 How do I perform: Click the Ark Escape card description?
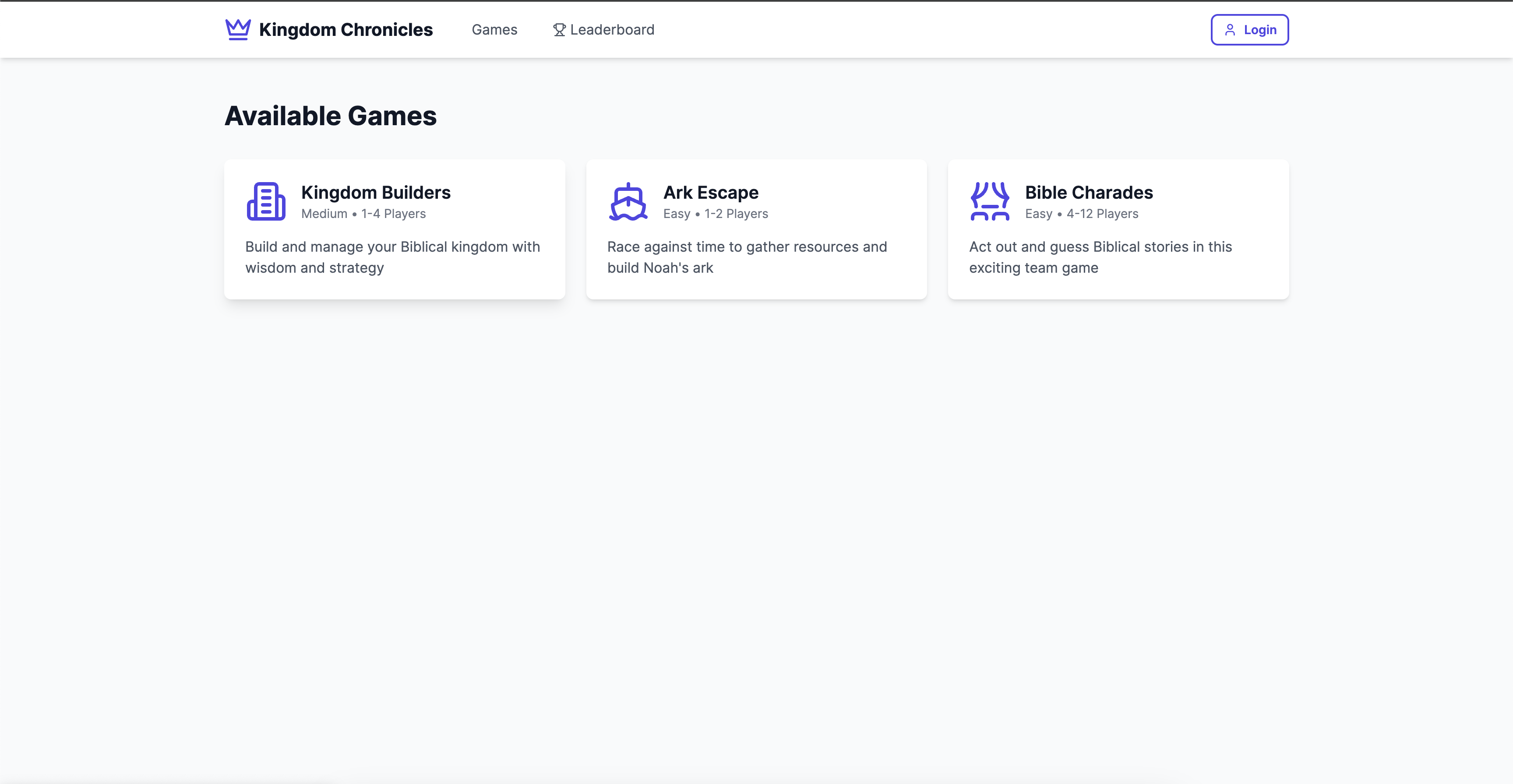point(747,257)
